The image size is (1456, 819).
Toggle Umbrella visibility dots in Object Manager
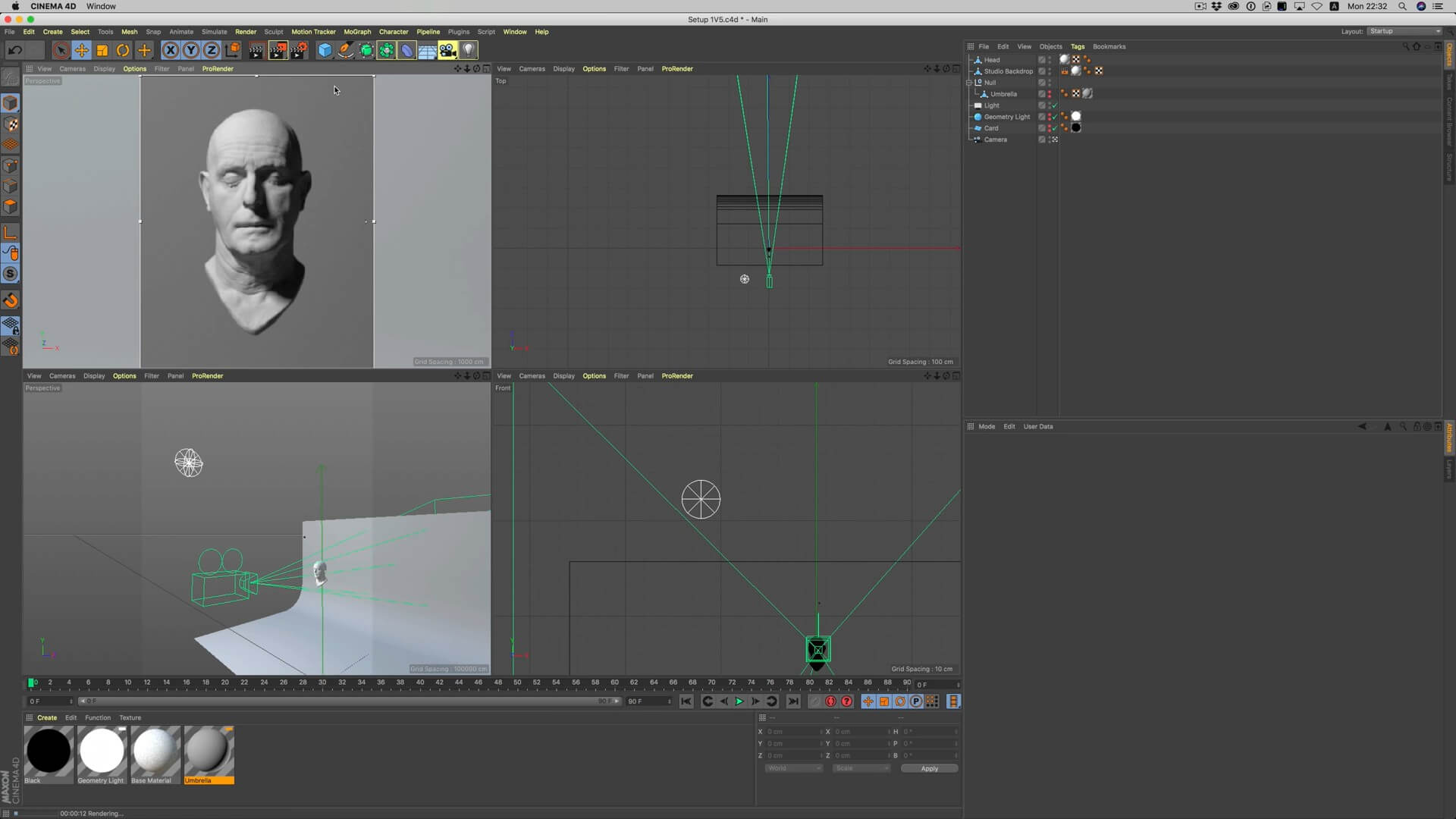[1050, 94]
